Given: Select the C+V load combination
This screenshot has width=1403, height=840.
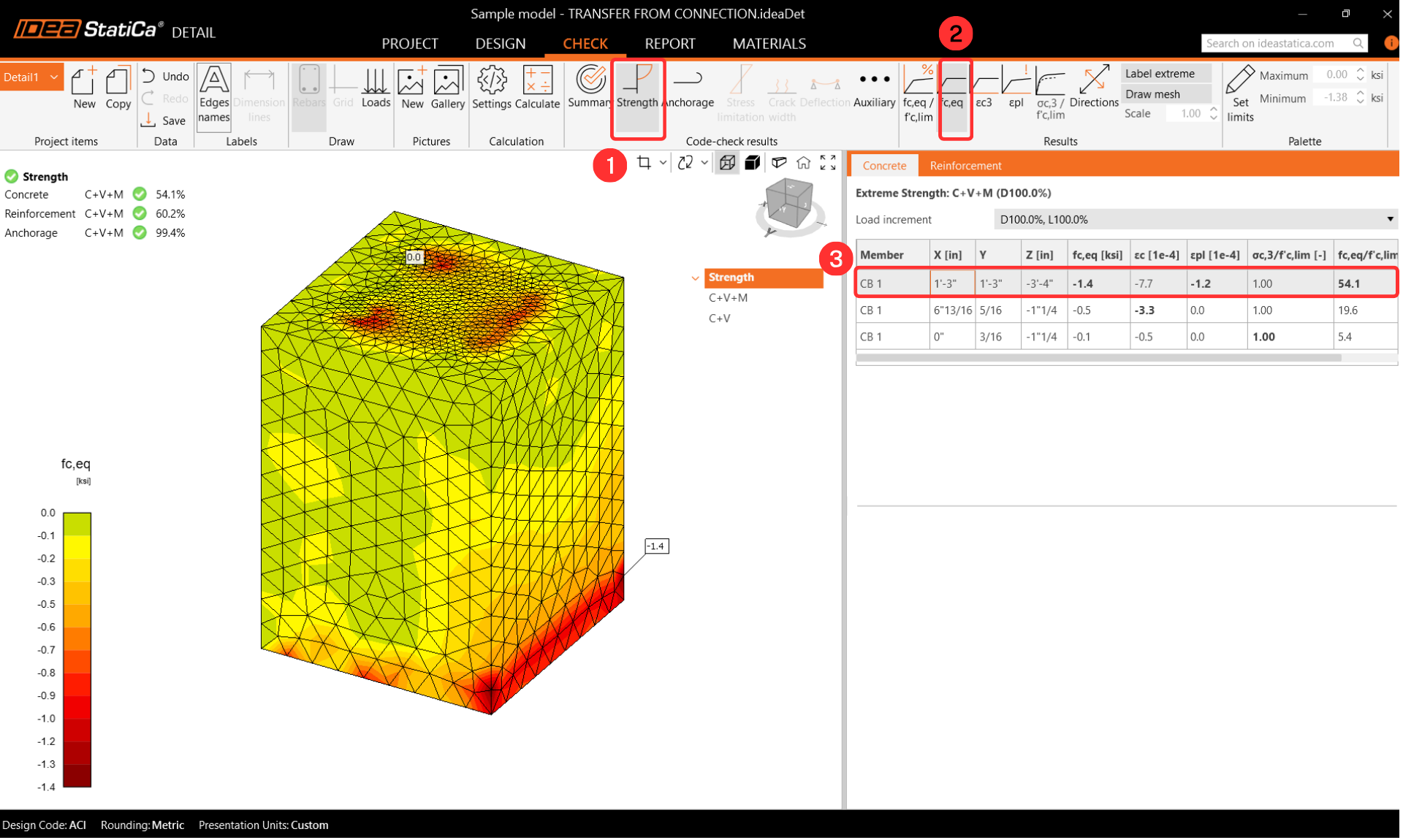Looking at the screenshot, I should (719, 318).
